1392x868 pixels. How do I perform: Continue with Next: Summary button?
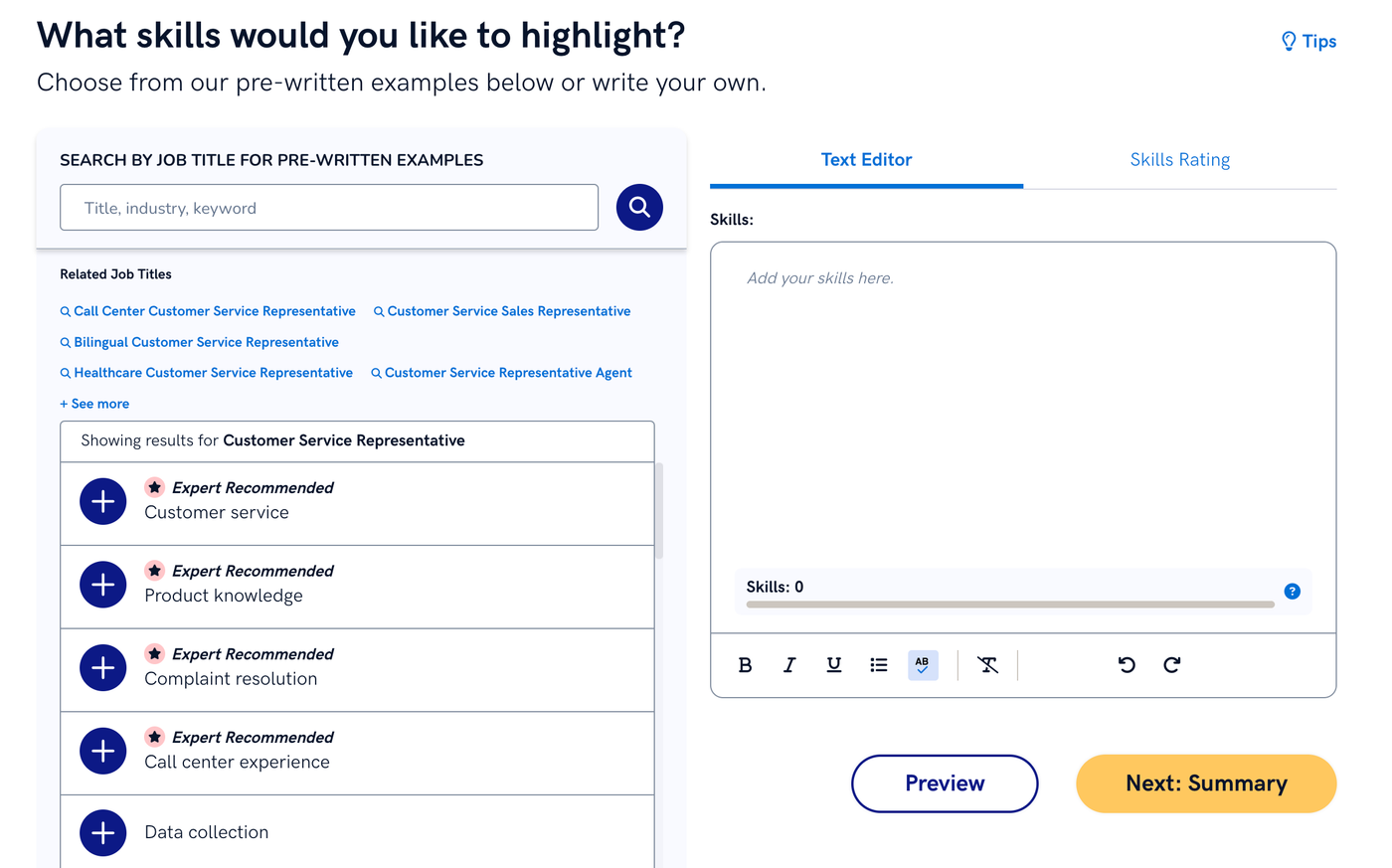pos(1206,783)
